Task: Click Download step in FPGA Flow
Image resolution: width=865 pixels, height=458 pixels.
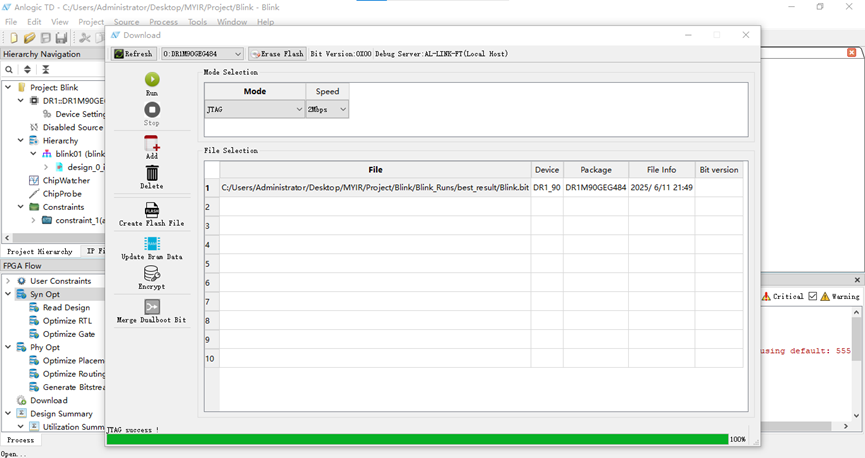Action: [49, 400]
